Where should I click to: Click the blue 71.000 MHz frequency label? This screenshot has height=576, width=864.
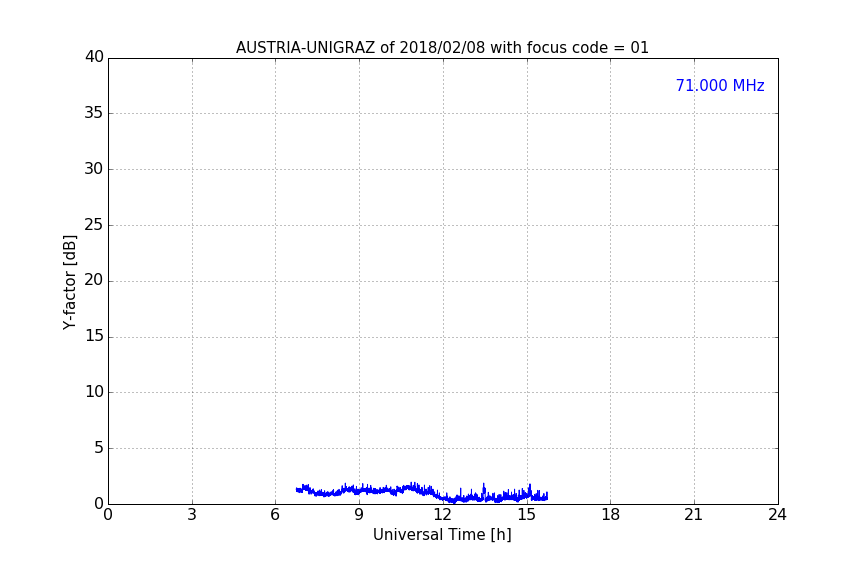[720, 86]
